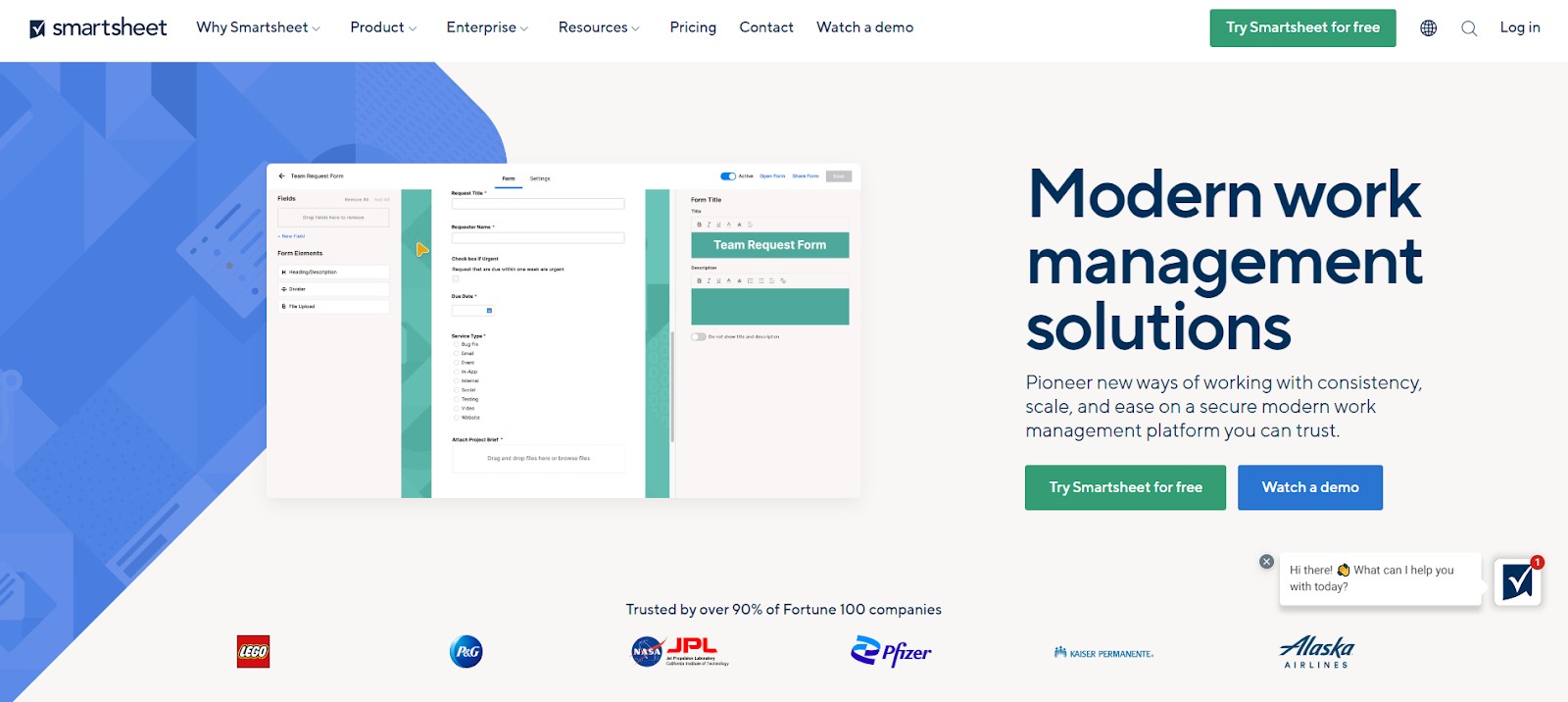1568x702 pixels.
Task: Click the Kaiser Permanente logo
Action: pyautogui.click(x=1103, y=653)
